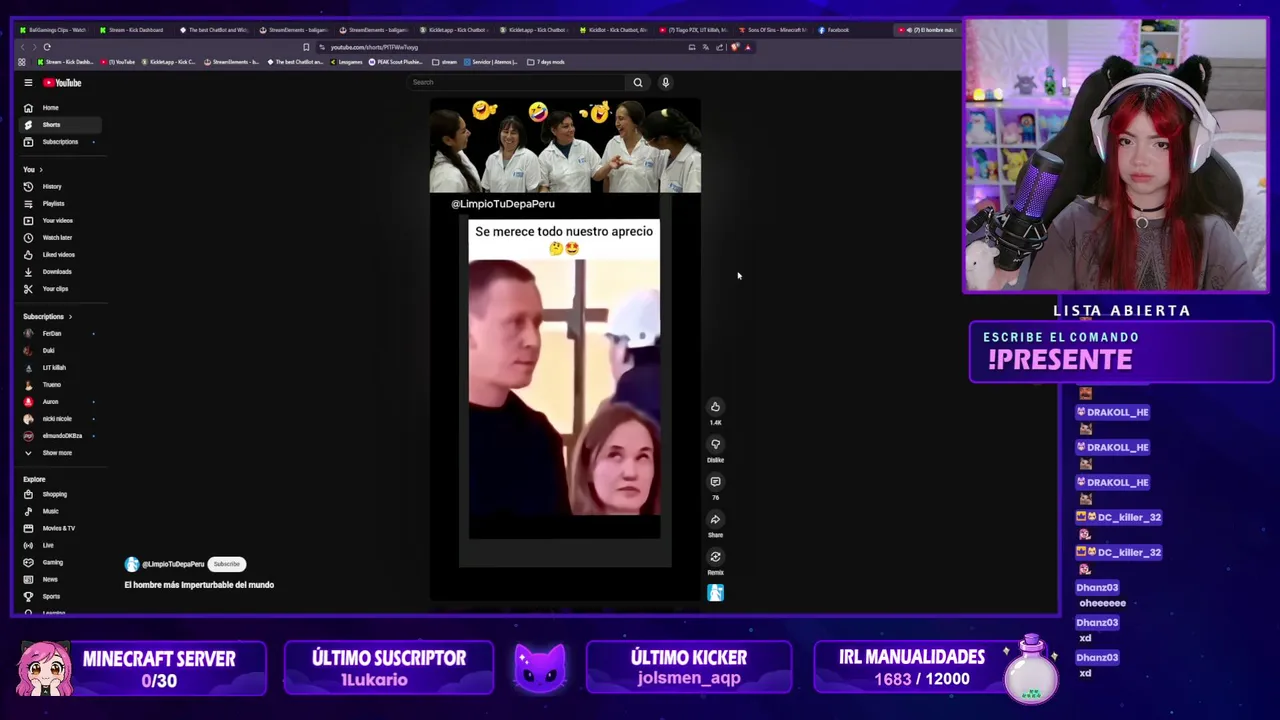Open stream bookmark folder
1280x720 pixels.
(445, 62)
